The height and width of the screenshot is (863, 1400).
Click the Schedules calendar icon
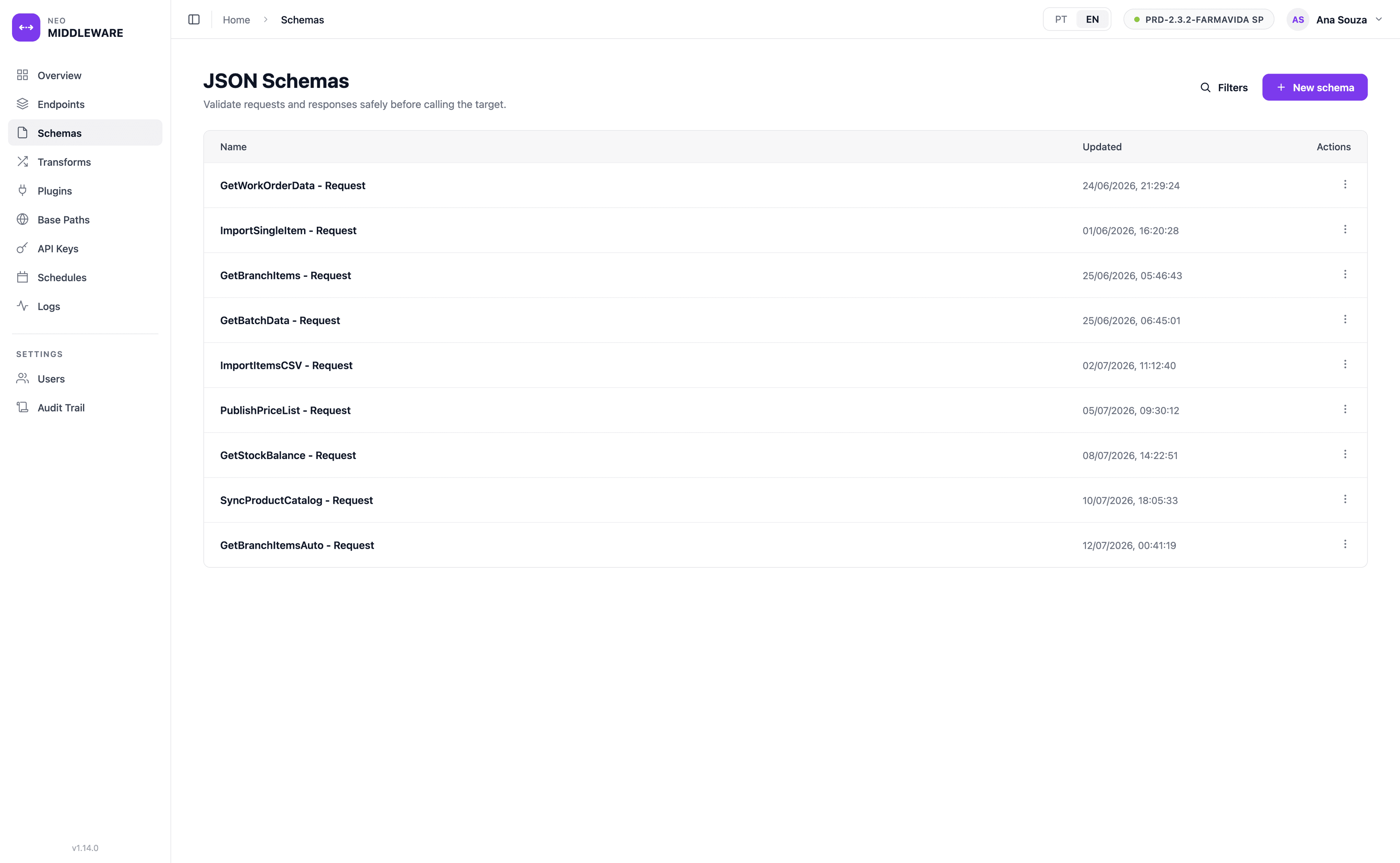(x=22, y=277)
